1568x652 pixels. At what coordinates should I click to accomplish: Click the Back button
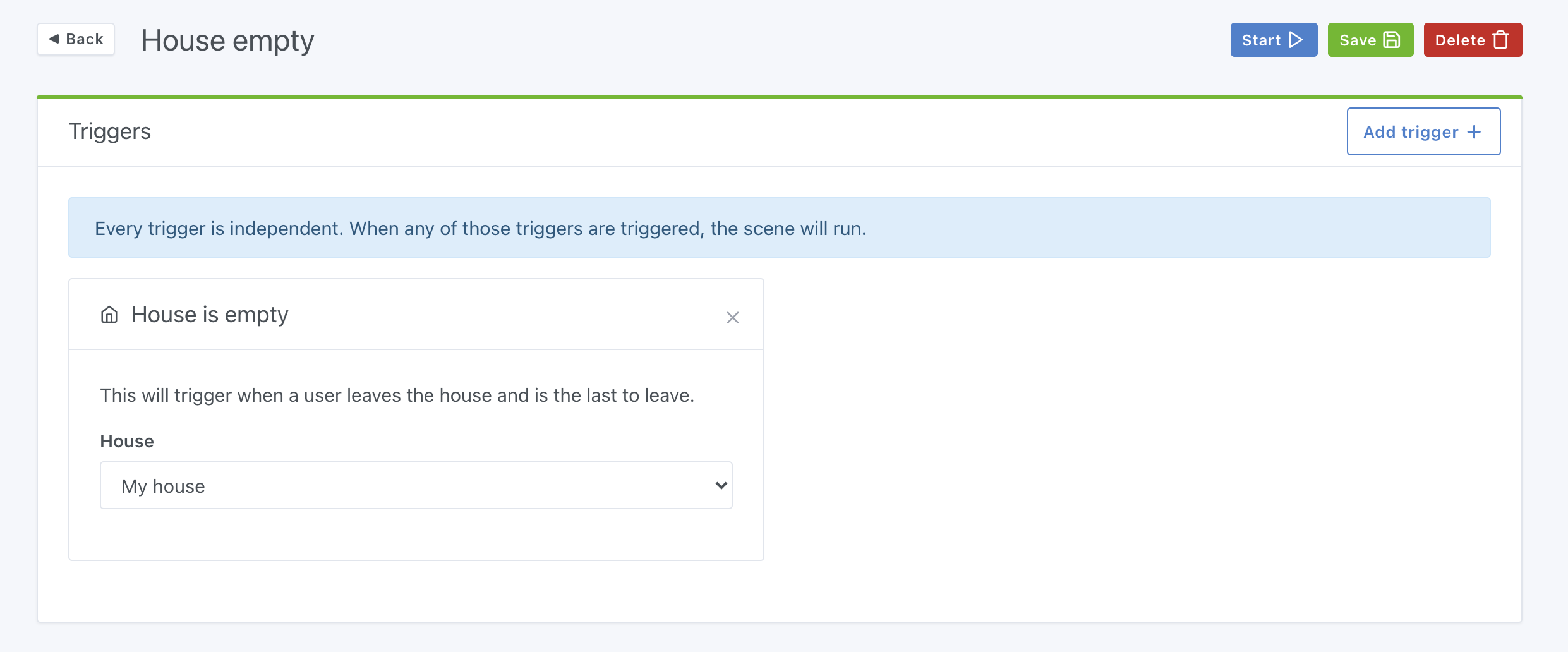coord(76,39)
